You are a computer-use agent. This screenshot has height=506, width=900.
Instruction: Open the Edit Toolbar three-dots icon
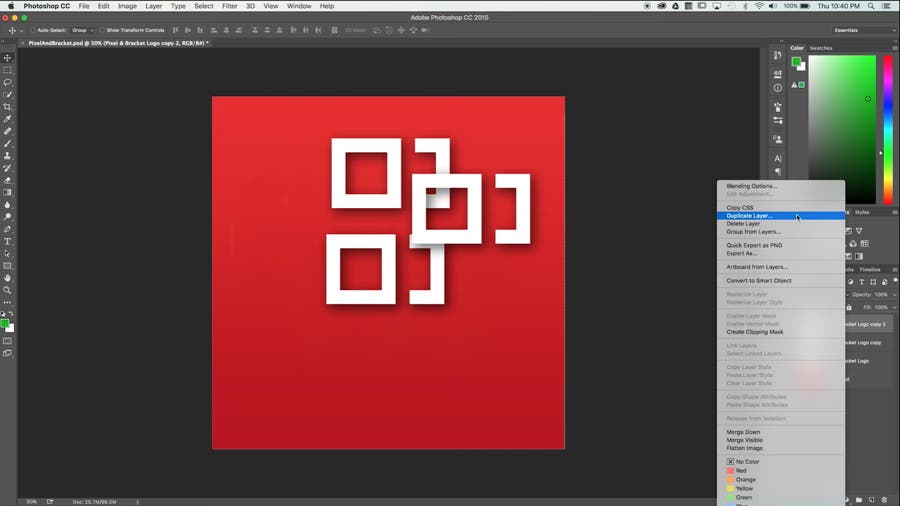pos(7,302)
